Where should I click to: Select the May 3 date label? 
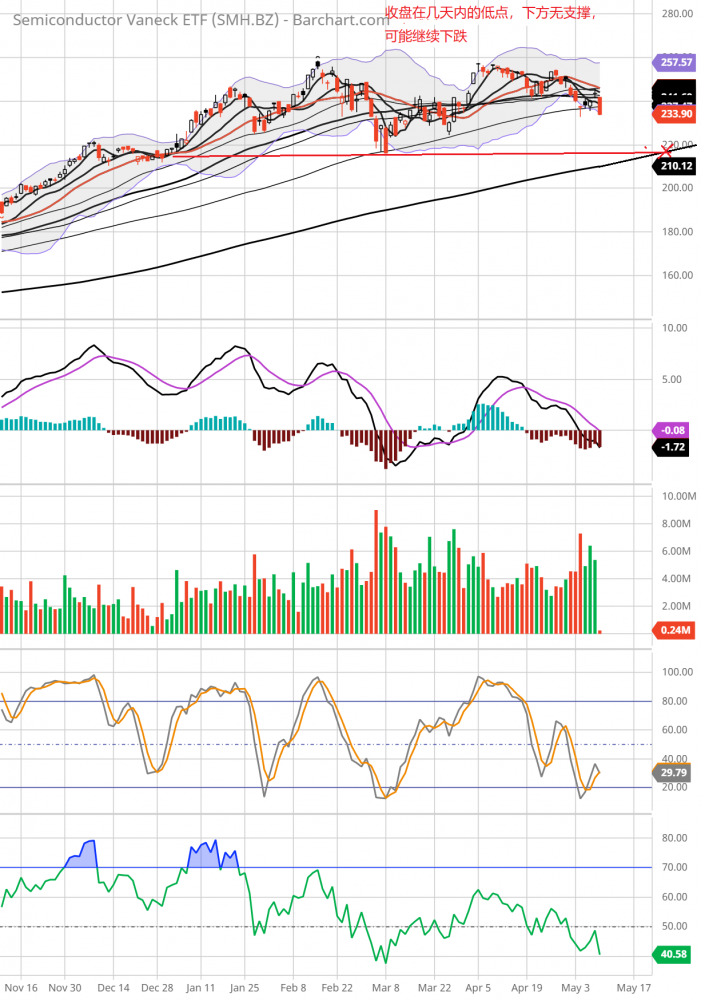click(x=578, y=986)
